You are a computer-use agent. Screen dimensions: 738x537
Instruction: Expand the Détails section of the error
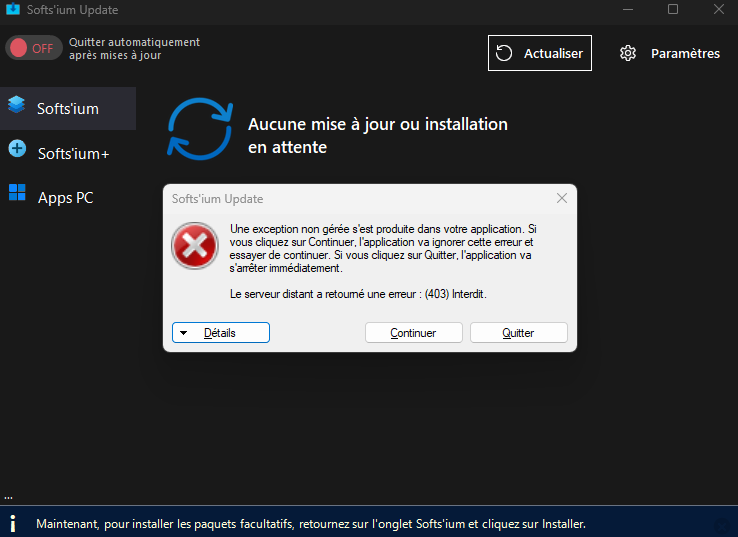pyautogui.click(x=221, y=333)
